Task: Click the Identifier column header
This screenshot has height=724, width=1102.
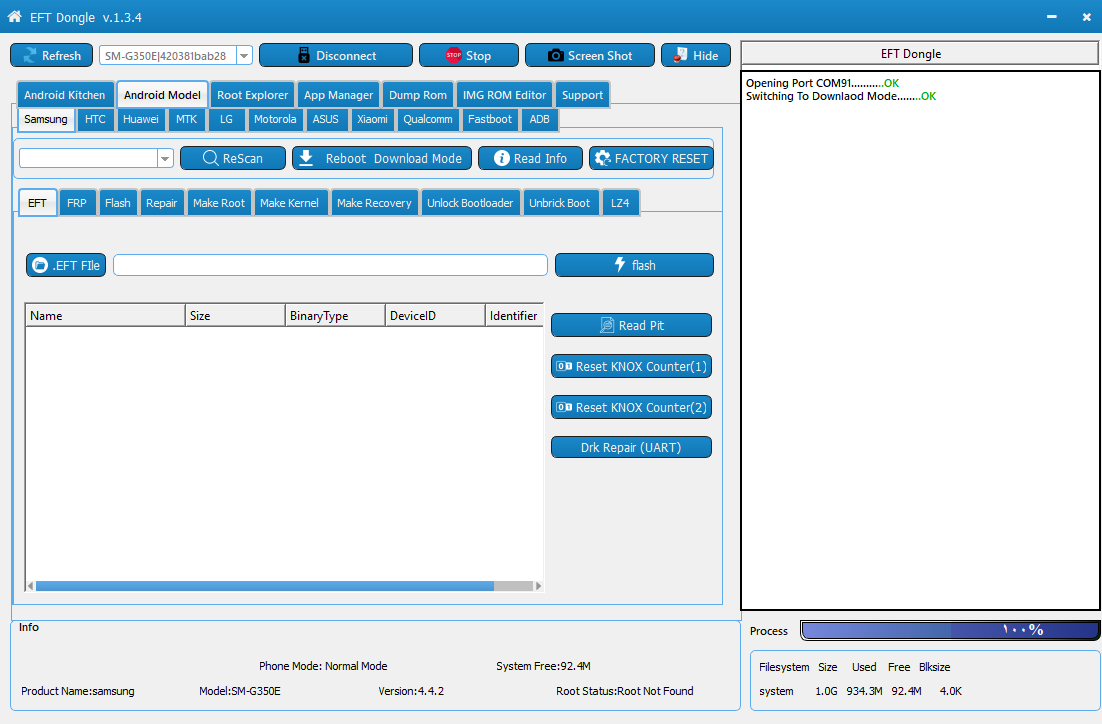Action: click(514, 316)
